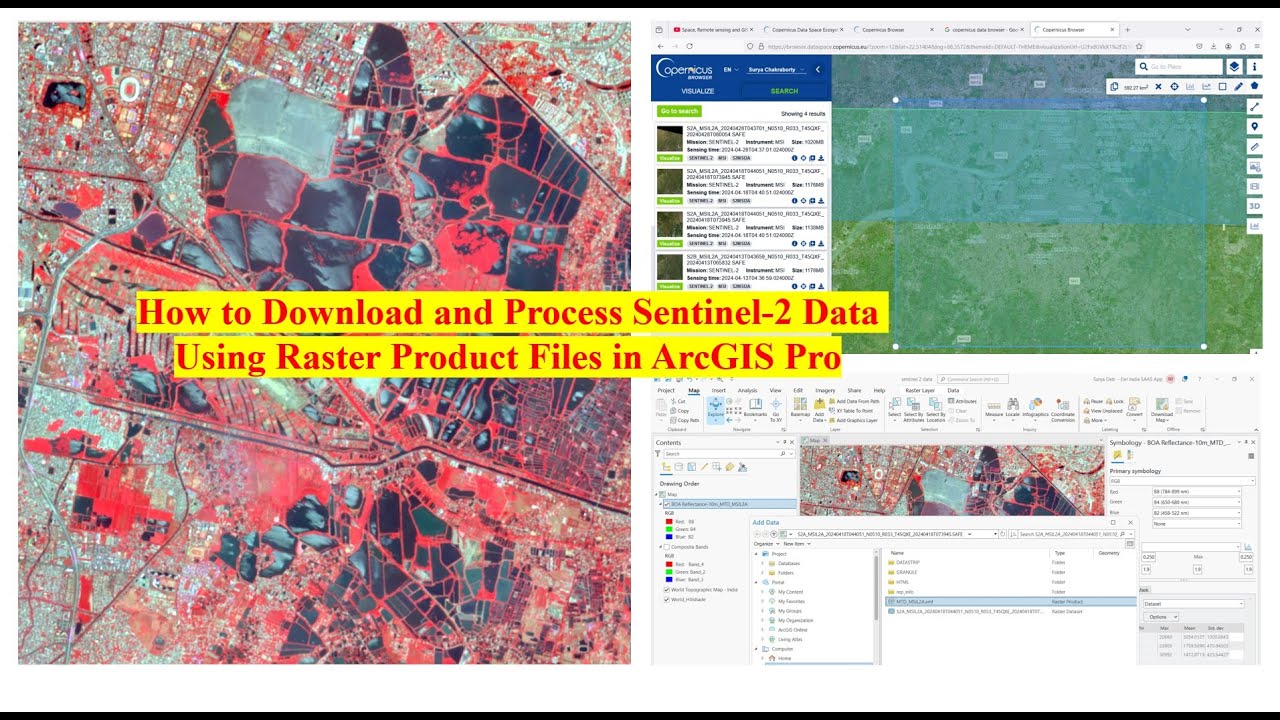Select the pentagon polygon tool in Copernicus
The width and height of the screenshot is (1280, 720).
coord(1254,86)
